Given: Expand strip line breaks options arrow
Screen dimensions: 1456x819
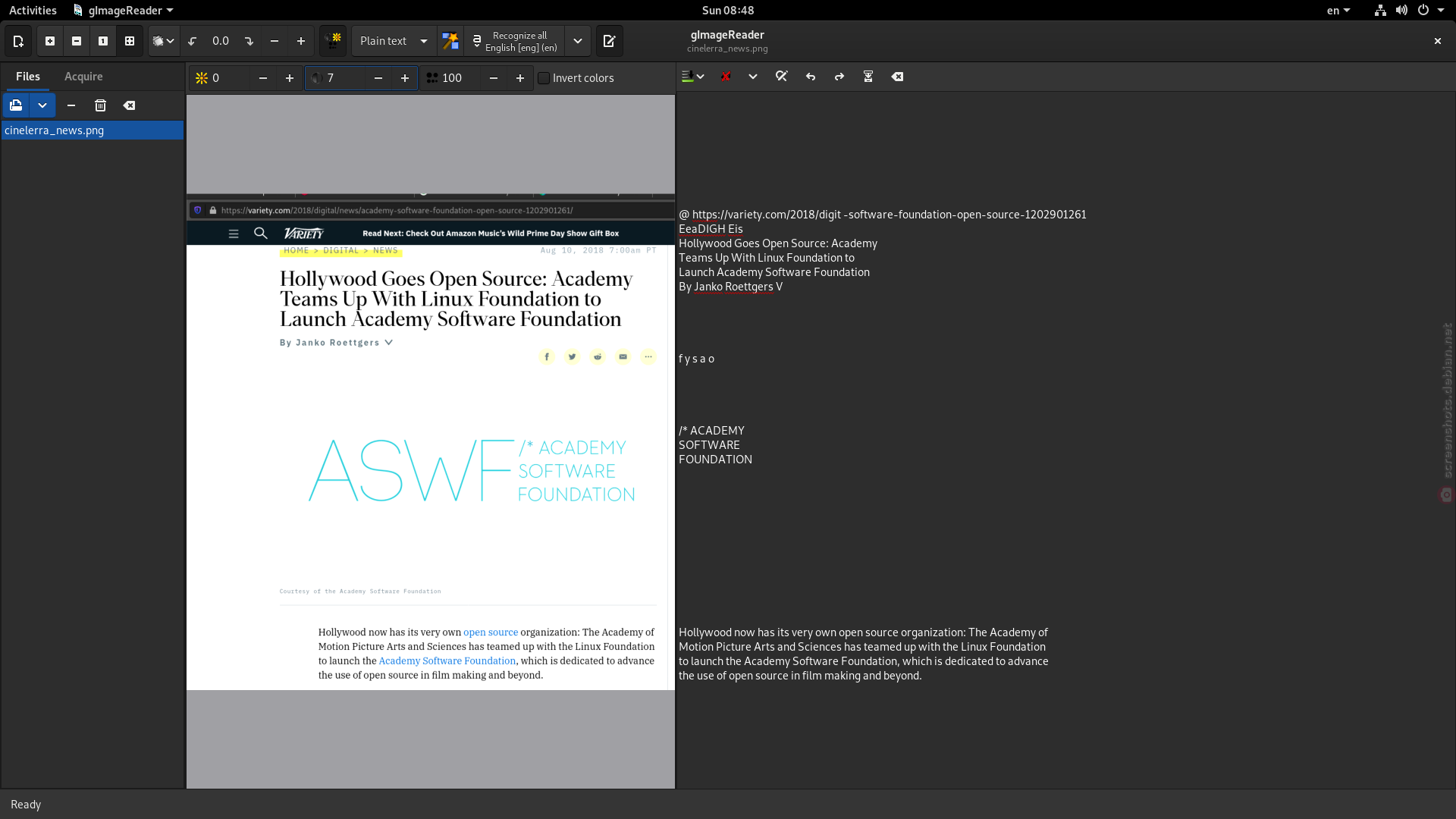Looking at the screenshot, I should pos(753,77).
